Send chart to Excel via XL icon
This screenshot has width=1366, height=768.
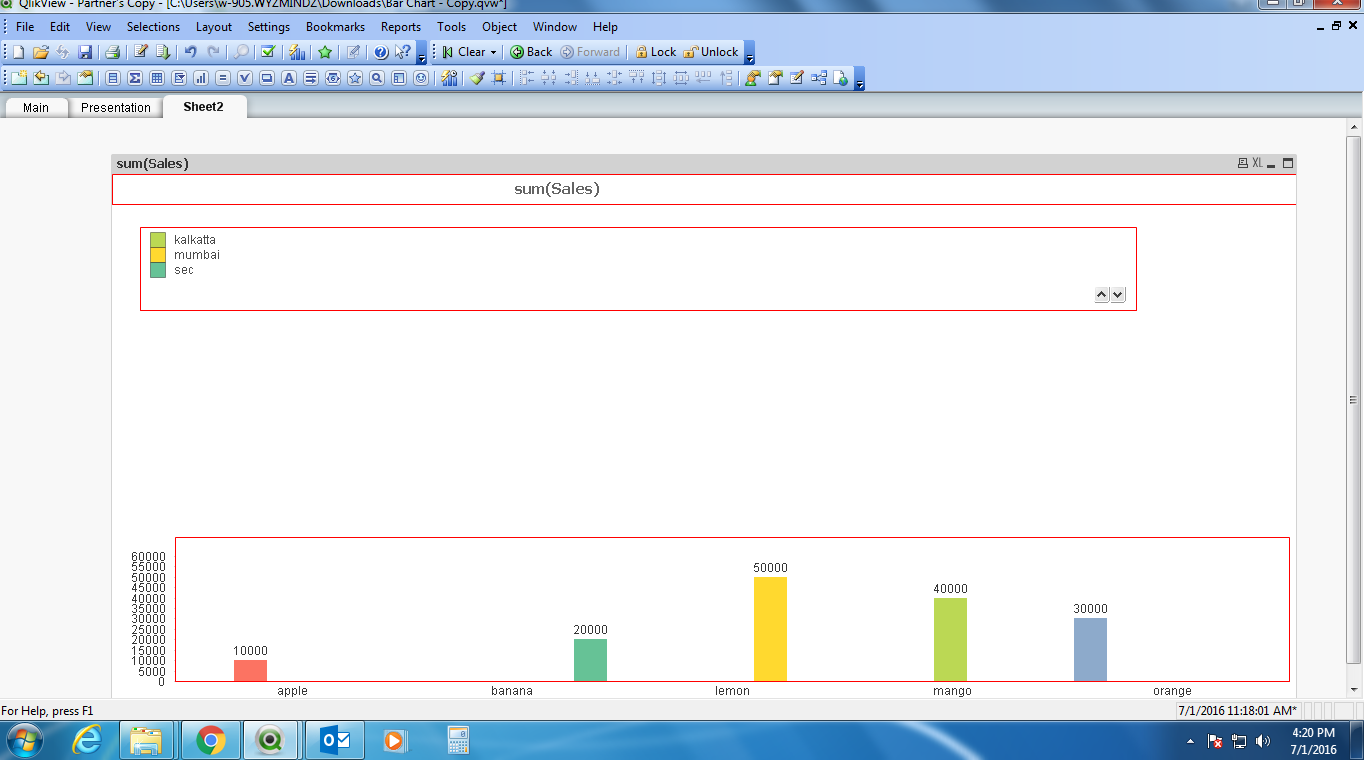click(x=1256, y=163)
